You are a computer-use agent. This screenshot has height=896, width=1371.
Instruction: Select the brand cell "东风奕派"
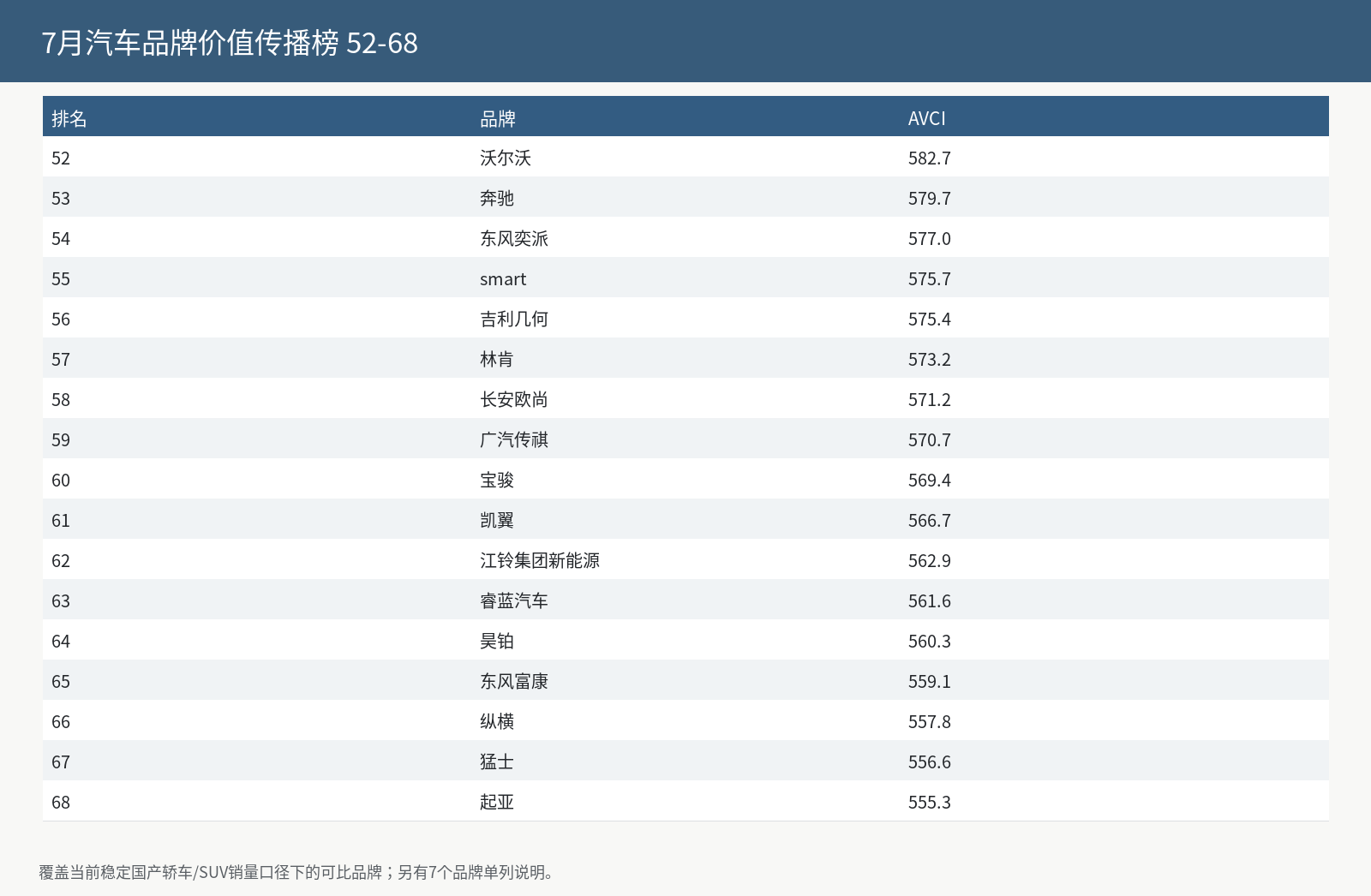(x=514, y=238)
